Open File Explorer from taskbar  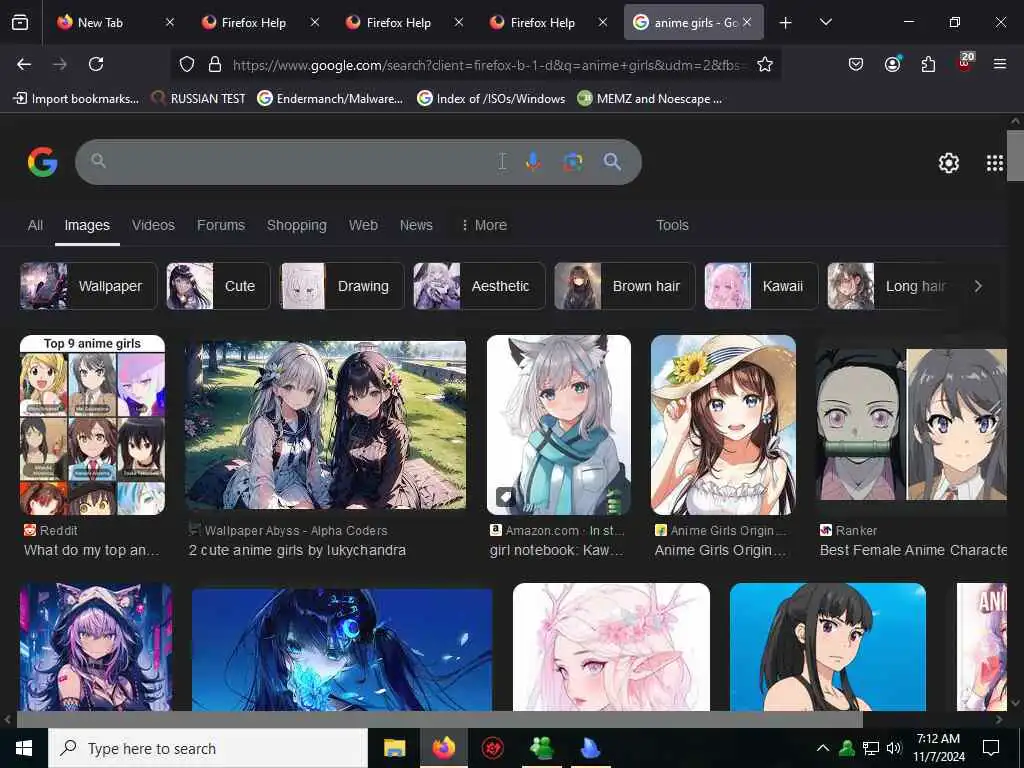[x=394, y=748]
